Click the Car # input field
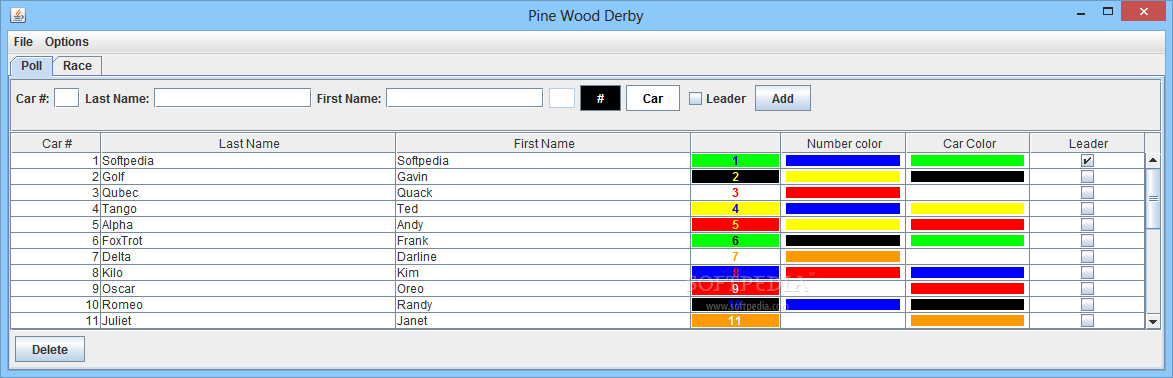The height and width of the screenshot is (378, 1173). click(67, 98)
